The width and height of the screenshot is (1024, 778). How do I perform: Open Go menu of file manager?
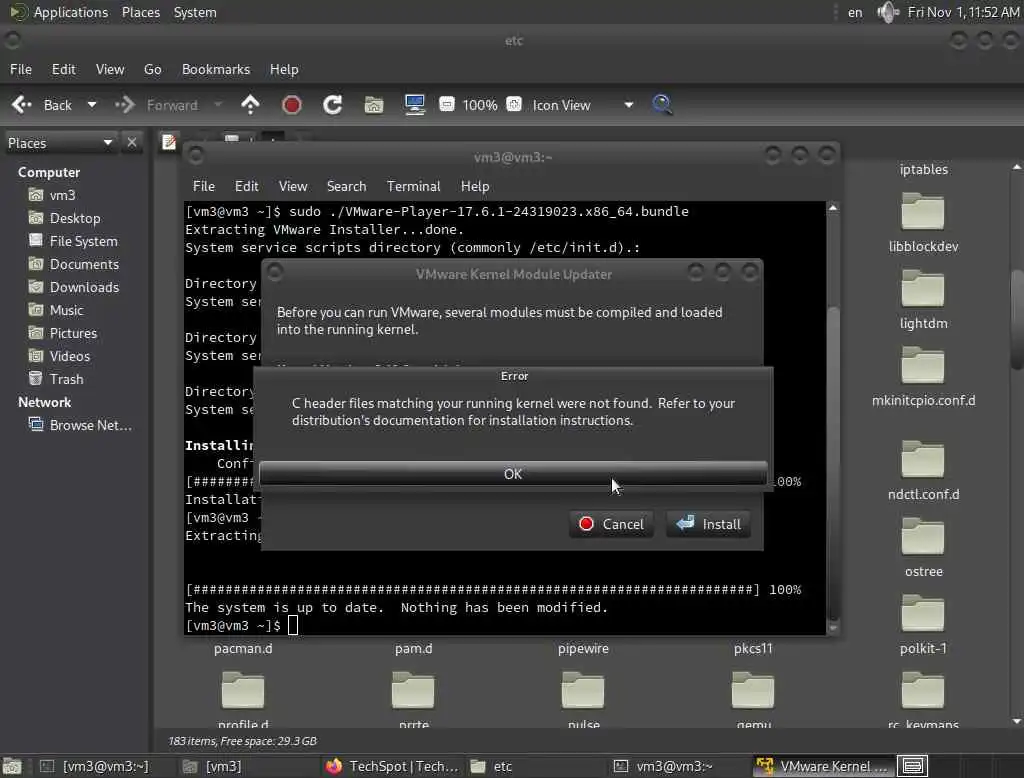pos(152,69)
